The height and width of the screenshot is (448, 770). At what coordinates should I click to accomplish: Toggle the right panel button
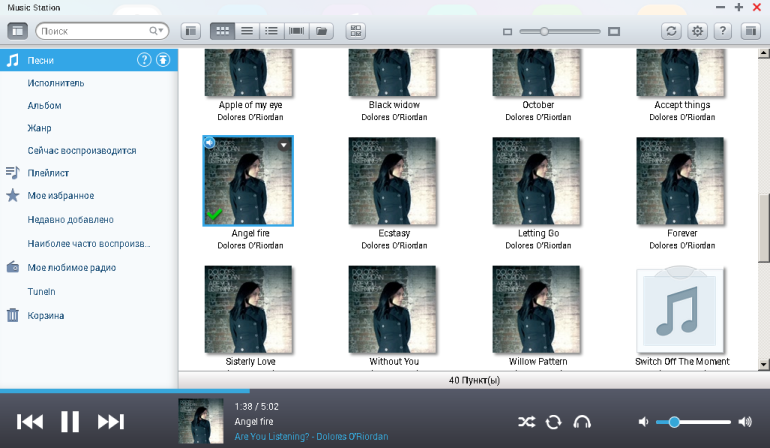[751, 31]
